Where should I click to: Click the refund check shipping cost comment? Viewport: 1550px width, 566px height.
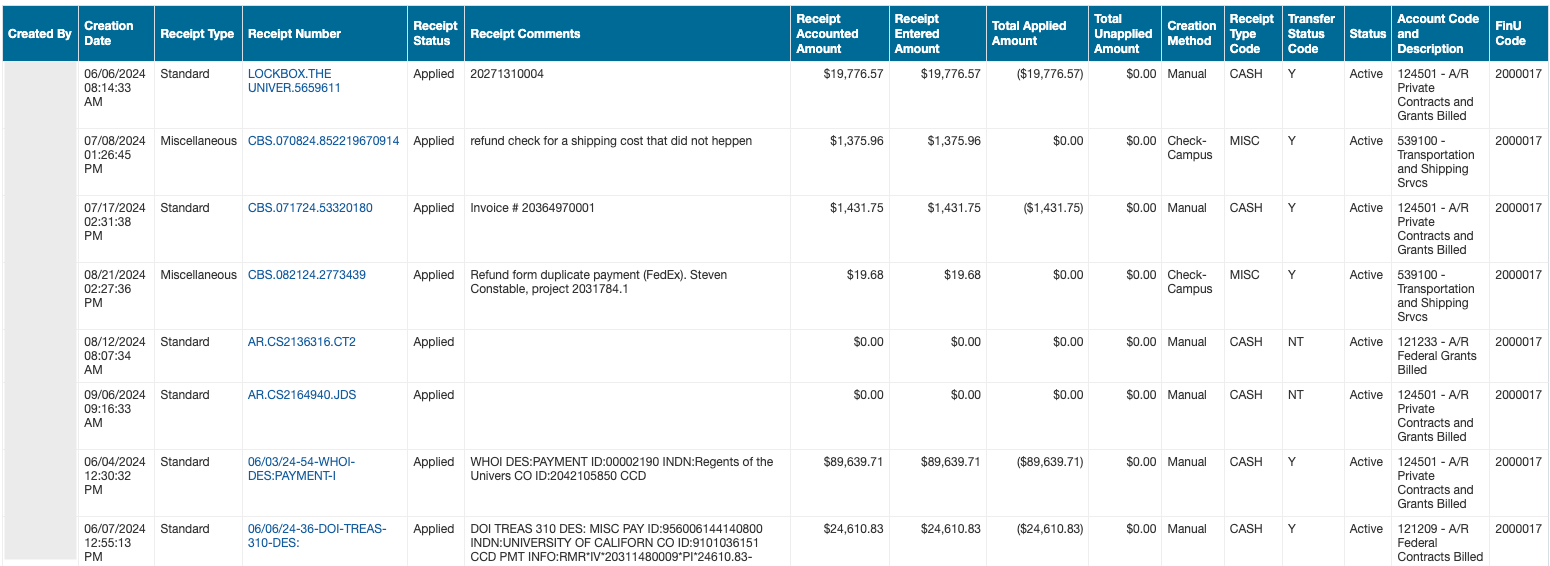coord(610,141)
